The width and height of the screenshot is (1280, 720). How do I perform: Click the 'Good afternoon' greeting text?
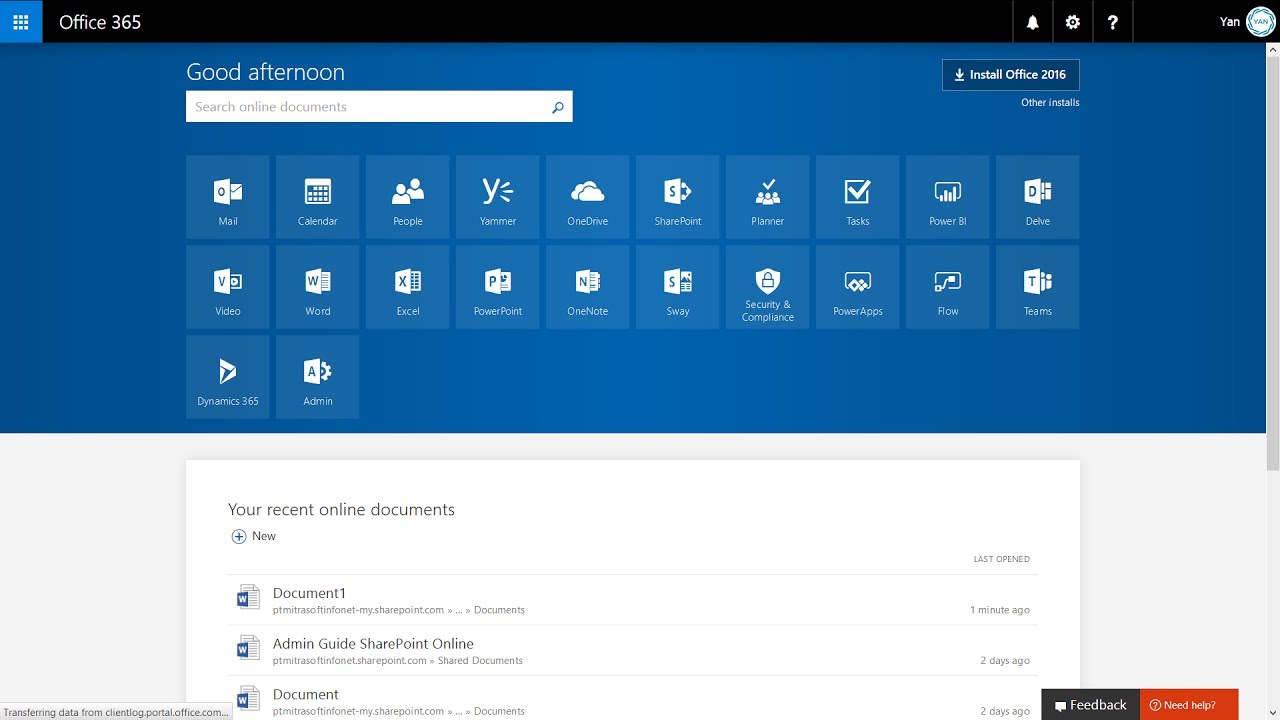tap(265, 72)
